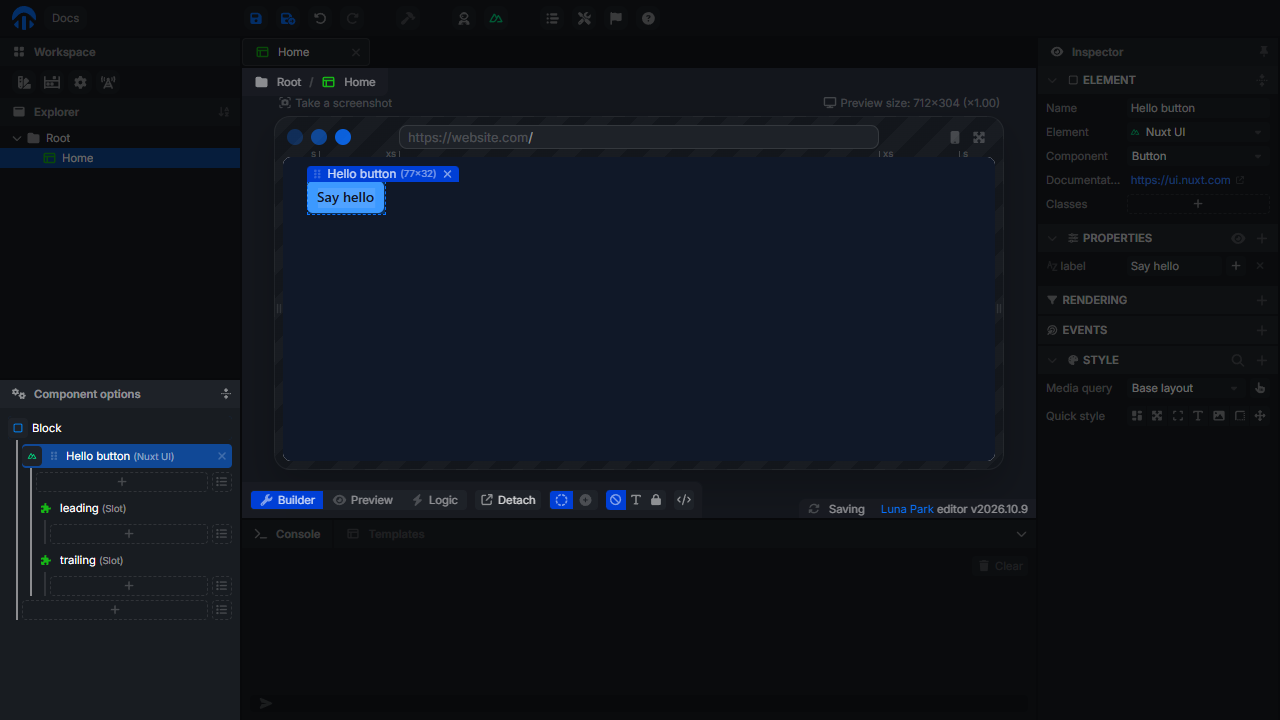This screenshot has width=1280, height=720.
Task: Open the Component Button dropdown
Action: tap(1198, 156)
